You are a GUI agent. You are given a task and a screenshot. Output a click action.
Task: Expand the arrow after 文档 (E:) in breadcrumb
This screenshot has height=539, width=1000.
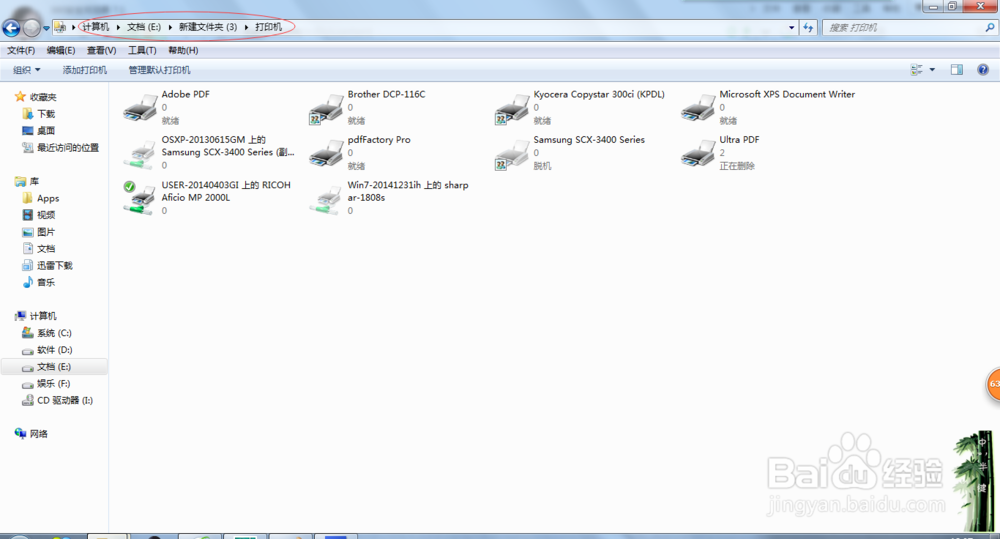click(x=170, y=27)
